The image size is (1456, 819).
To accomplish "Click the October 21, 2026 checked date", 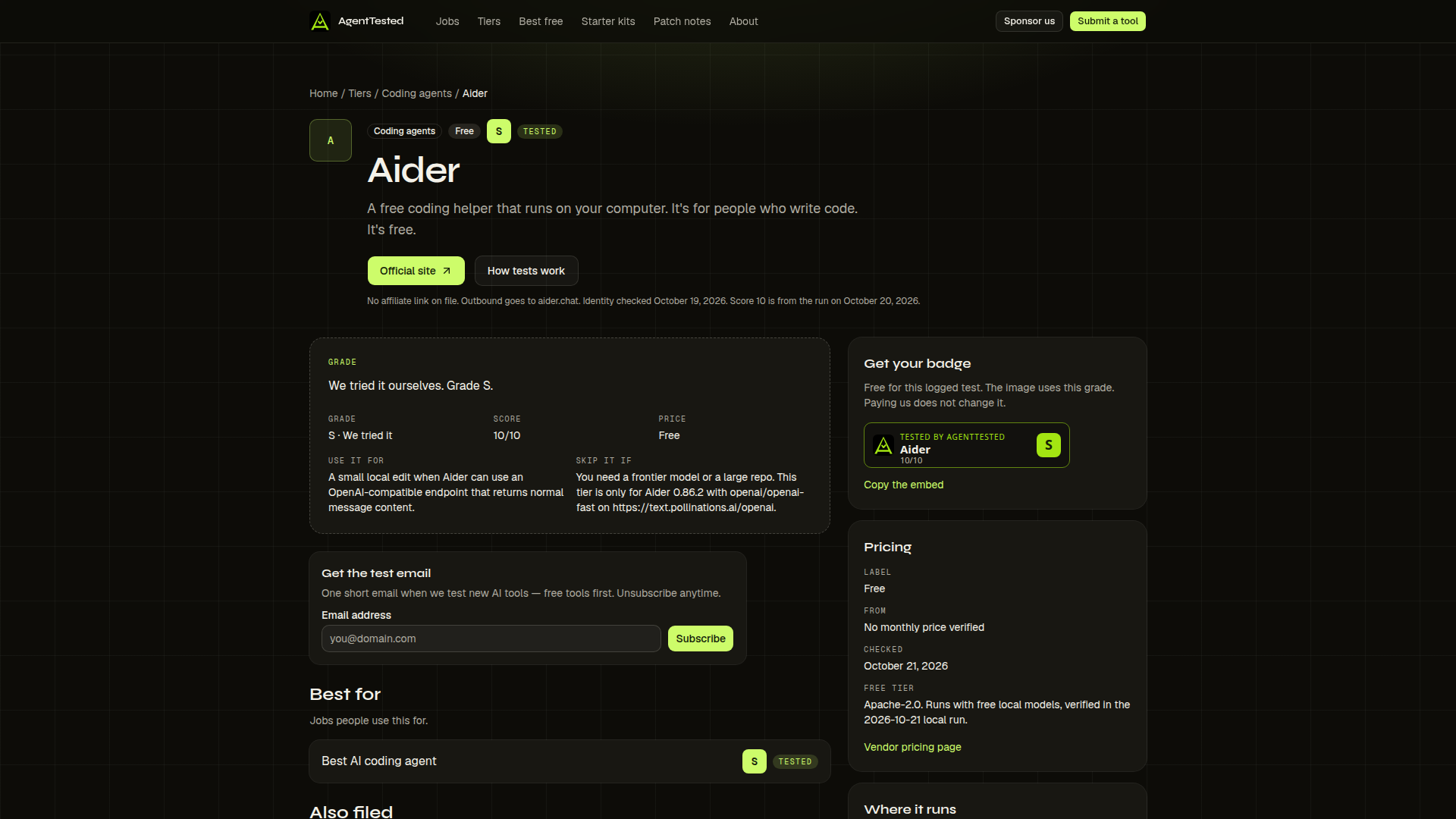I will point(905,666).
